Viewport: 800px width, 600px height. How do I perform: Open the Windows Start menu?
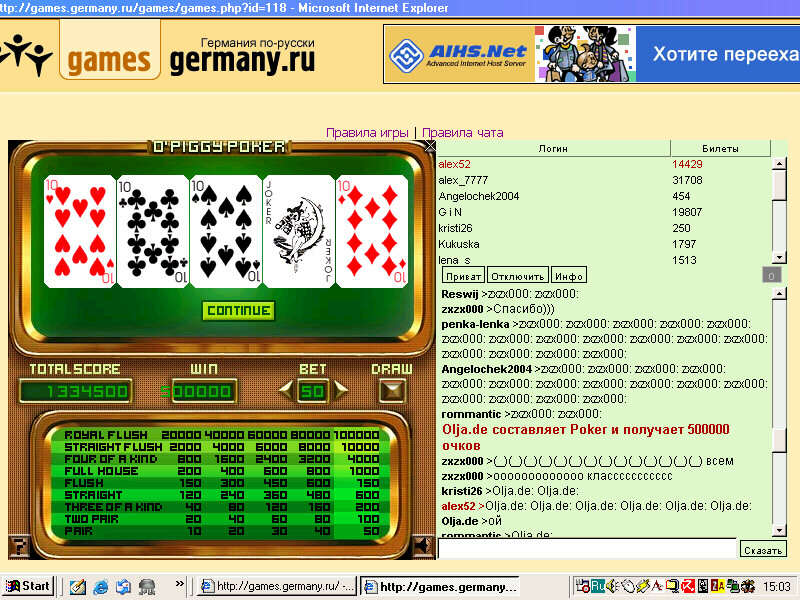click(28, 586)
